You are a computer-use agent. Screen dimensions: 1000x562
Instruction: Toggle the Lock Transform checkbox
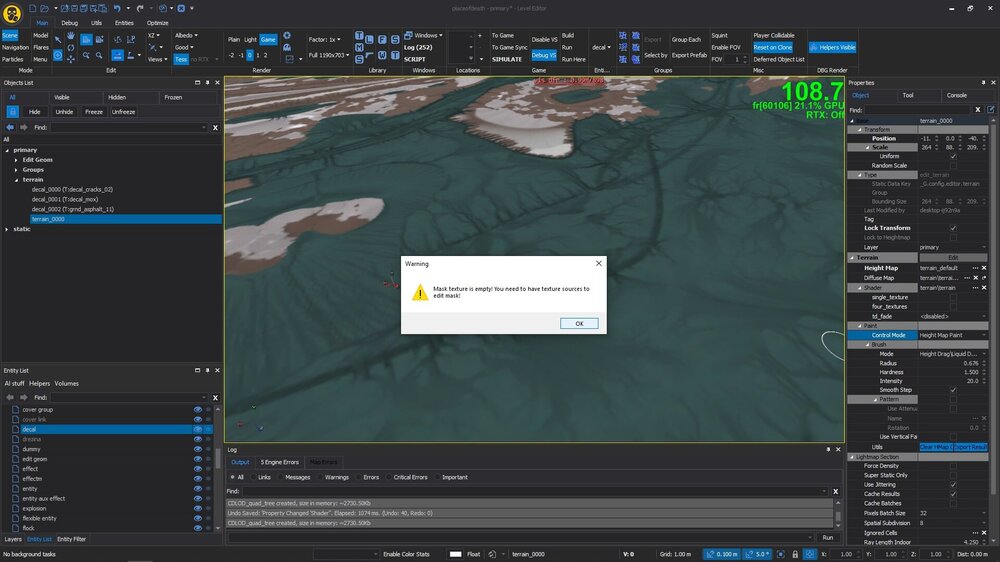point(952,228)
